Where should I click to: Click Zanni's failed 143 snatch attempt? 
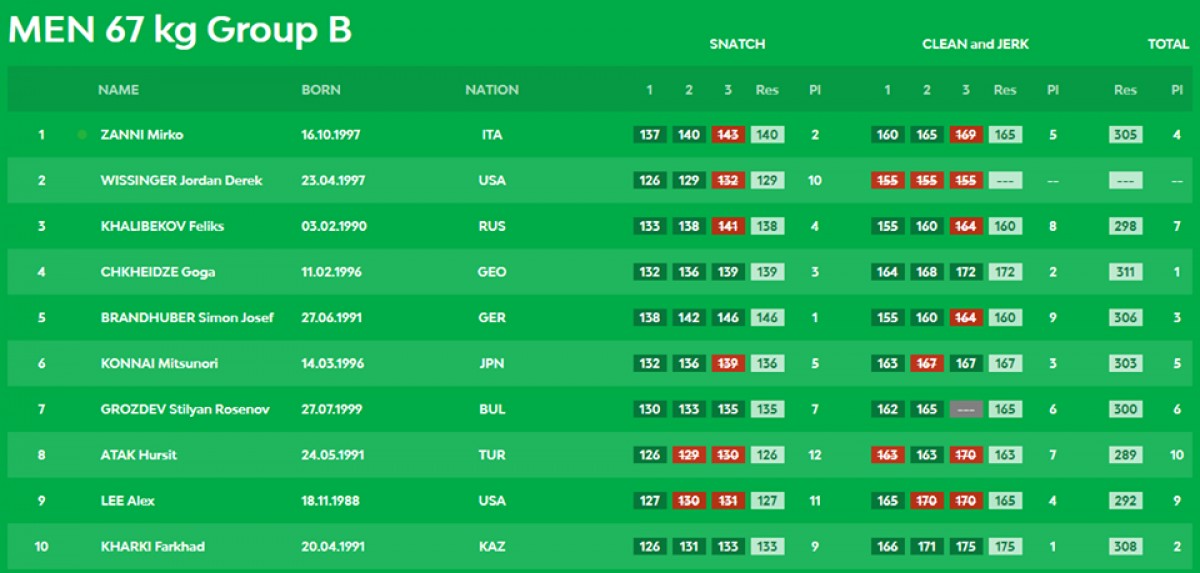[727, 135]
